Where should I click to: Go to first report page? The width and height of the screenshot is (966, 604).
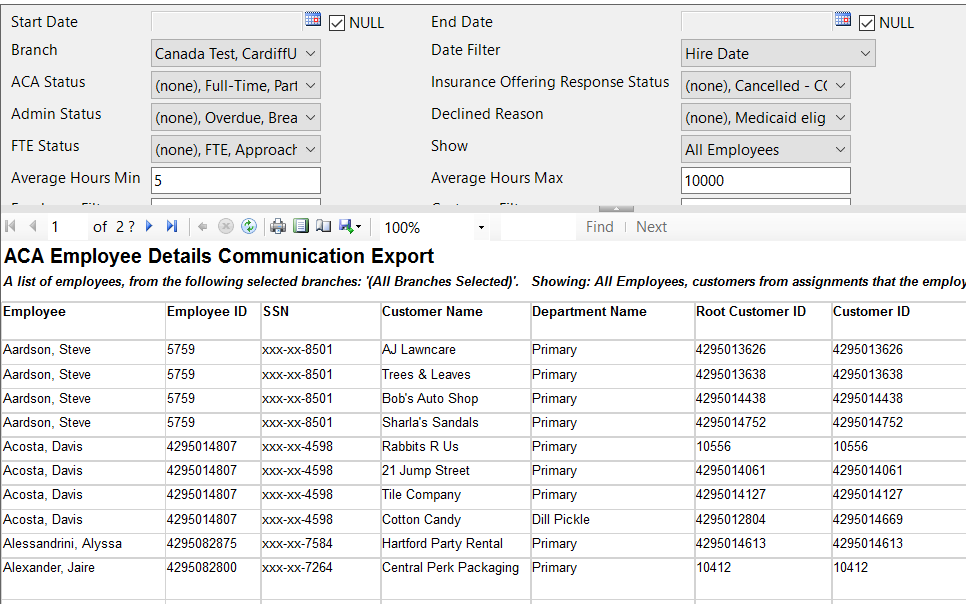(x=10, y=226)
